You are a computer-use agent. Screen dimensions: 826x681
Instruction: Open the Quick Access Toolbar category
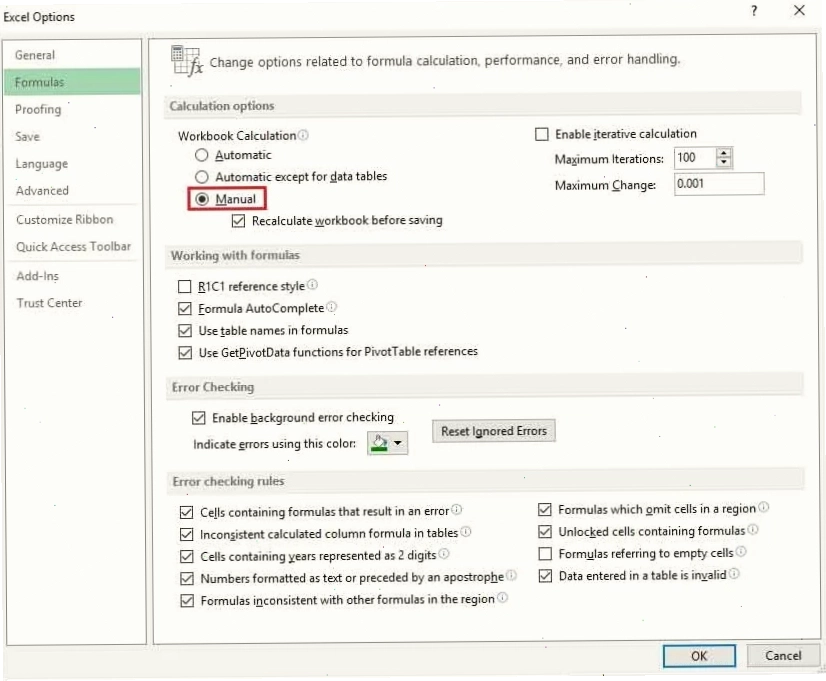pos(73,246)
